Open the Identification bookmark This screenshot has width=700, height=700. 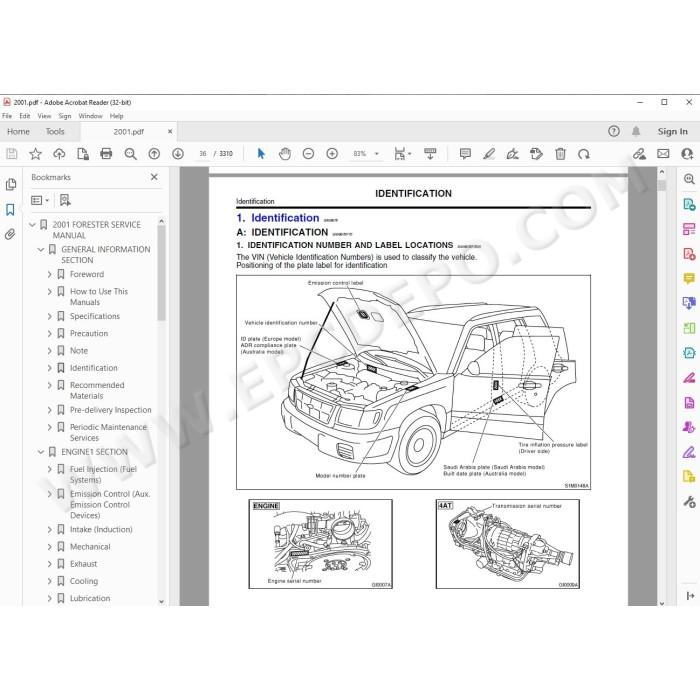pyautogui.click(x=94, y=368)
